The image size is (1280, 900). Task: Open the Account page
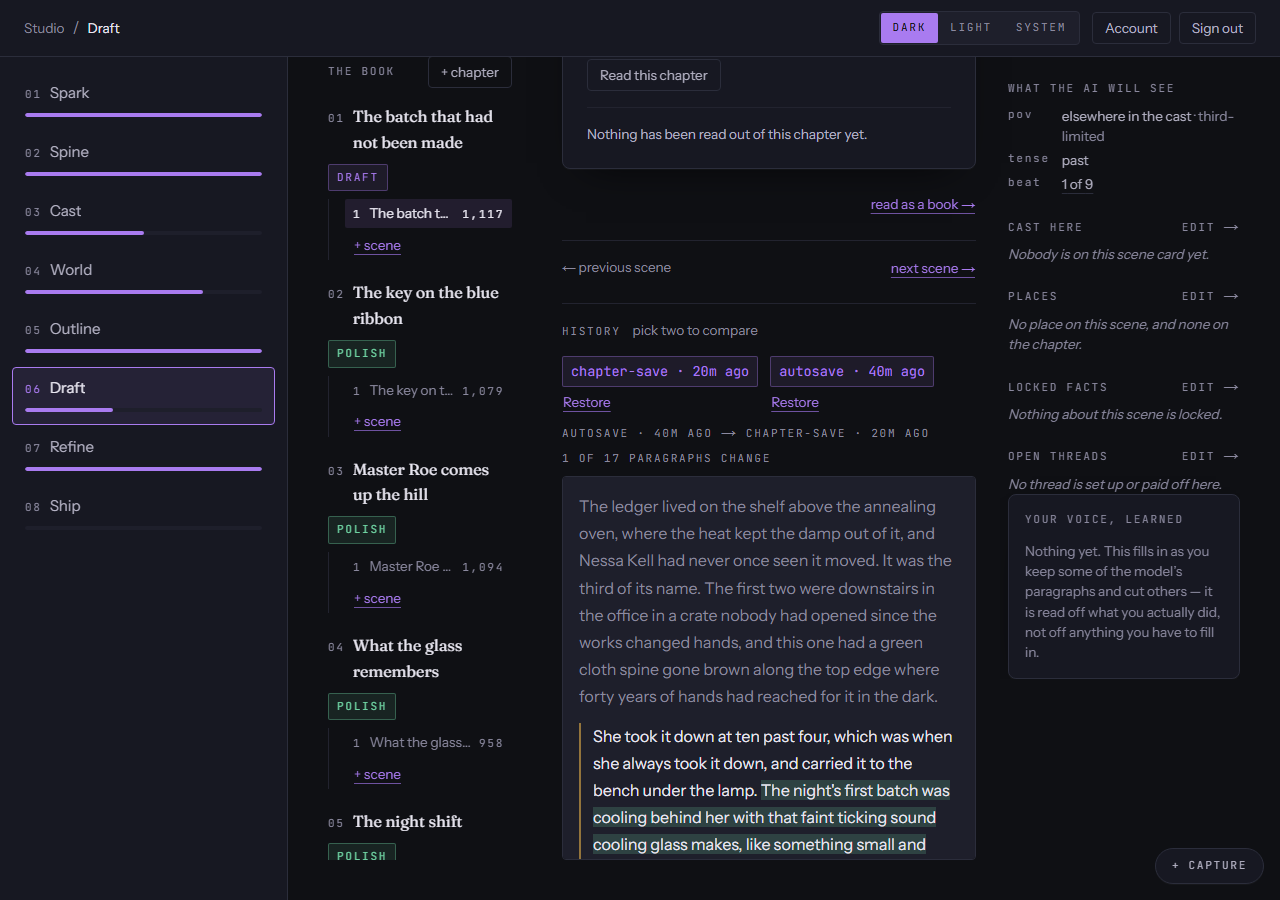[1131, 28]
